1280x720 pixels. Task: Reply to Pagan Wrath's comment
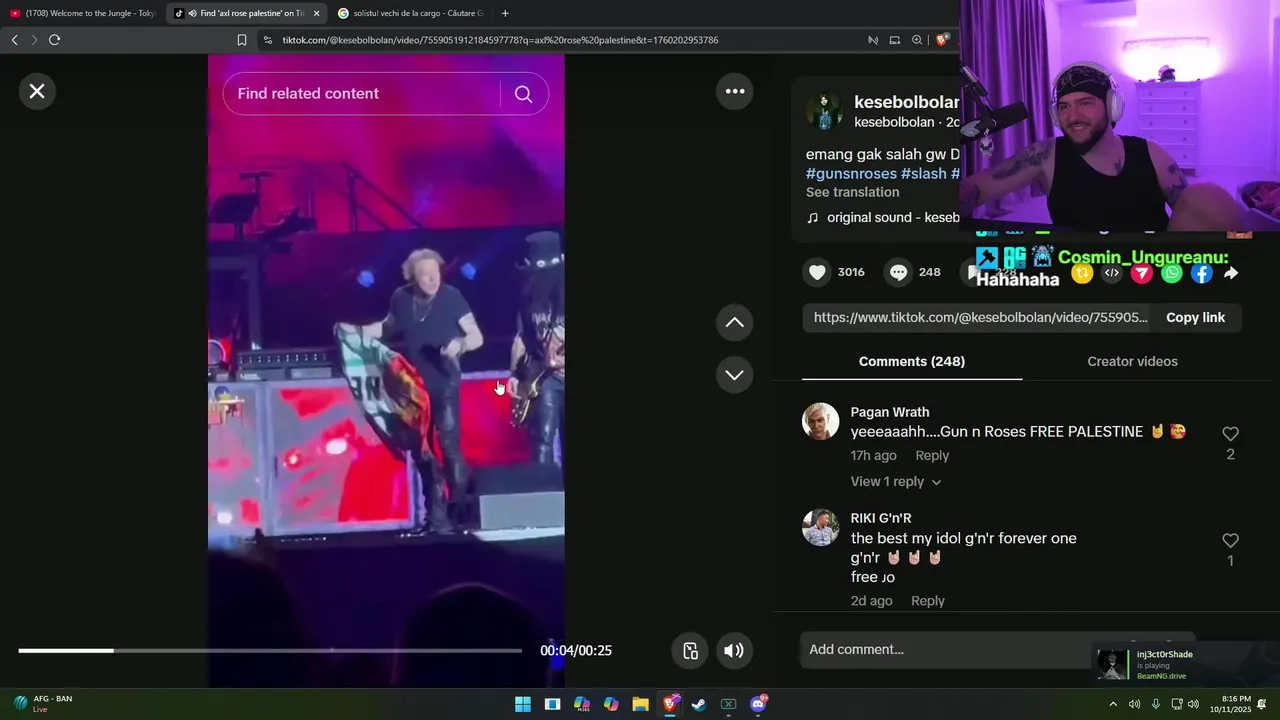[x=932, y=456]
